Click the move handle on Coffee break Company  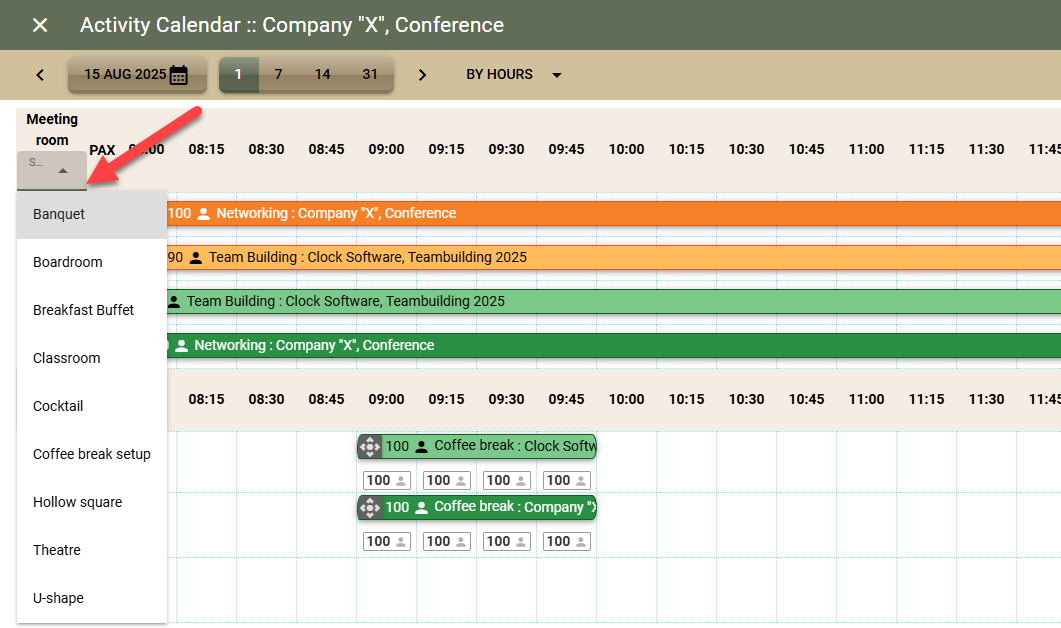click(369, 508)
